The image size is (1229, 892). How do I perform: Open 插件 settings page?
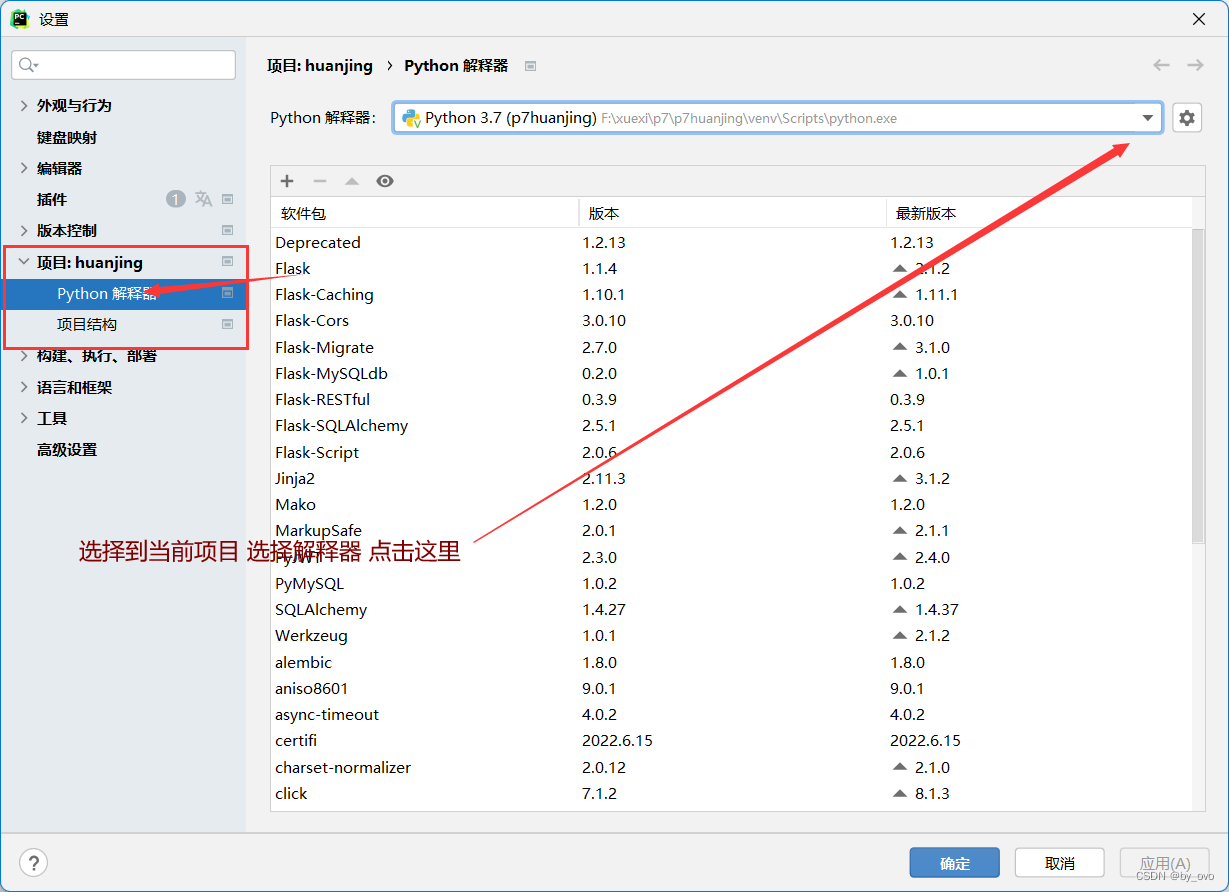52,199
